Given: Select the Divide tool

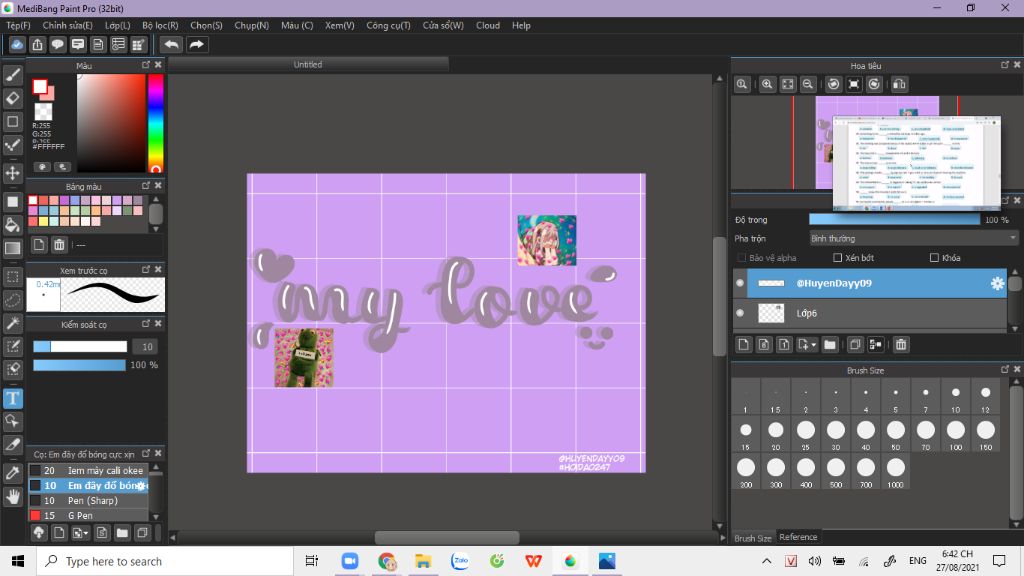Looking at the screenshot, I should pyautogui.click(x=12, y=445).
